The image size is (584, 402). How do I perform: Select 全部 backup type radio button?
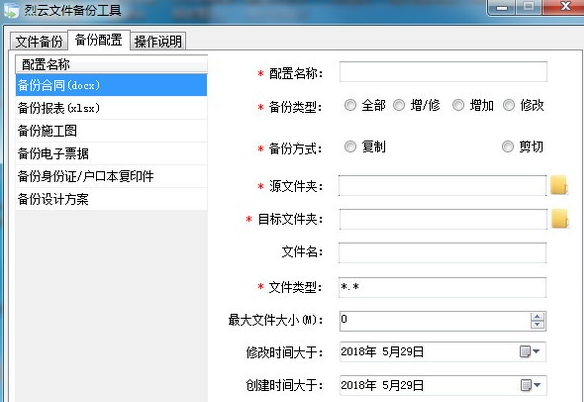tap(350, 105)
